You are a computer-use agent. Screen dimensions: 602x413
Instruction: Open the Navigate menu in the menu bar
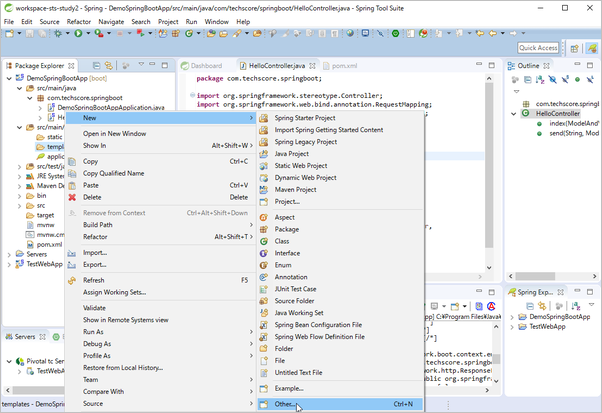pyautogui.click(x=111, y=20)
